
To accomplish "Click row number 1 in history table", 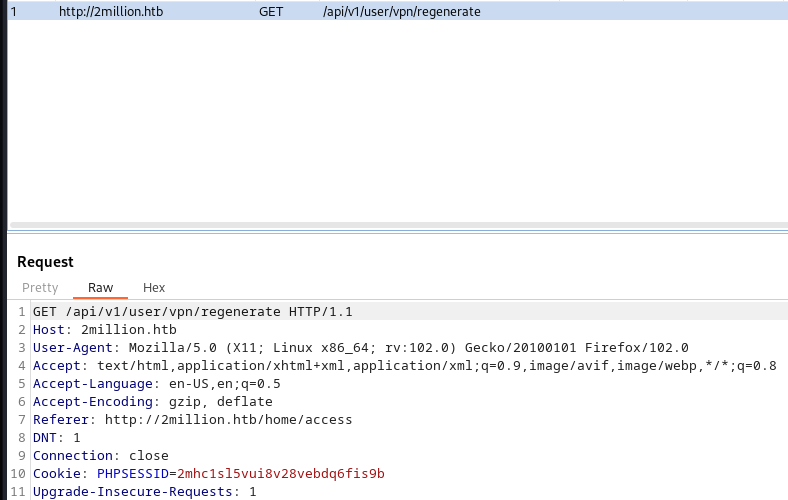I will tap(14, 12).
